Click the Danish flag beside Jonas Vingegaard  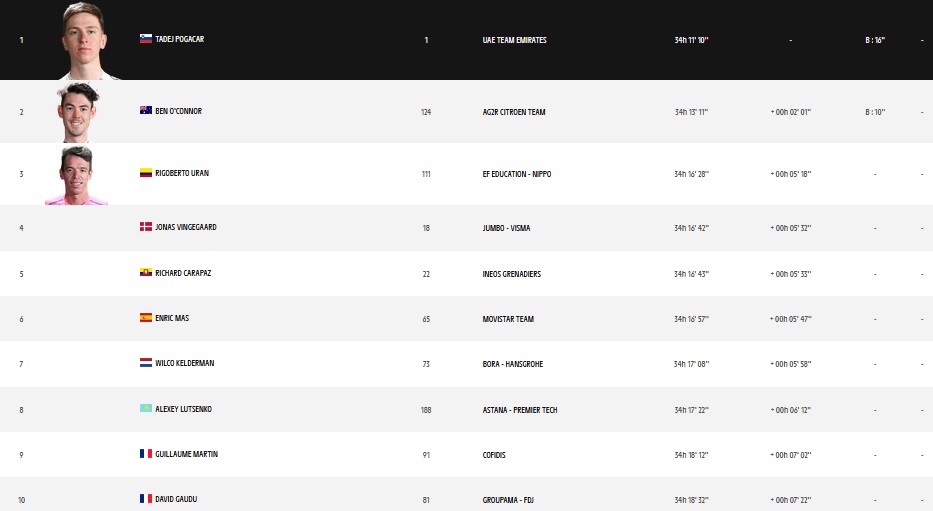coord(145,228)
